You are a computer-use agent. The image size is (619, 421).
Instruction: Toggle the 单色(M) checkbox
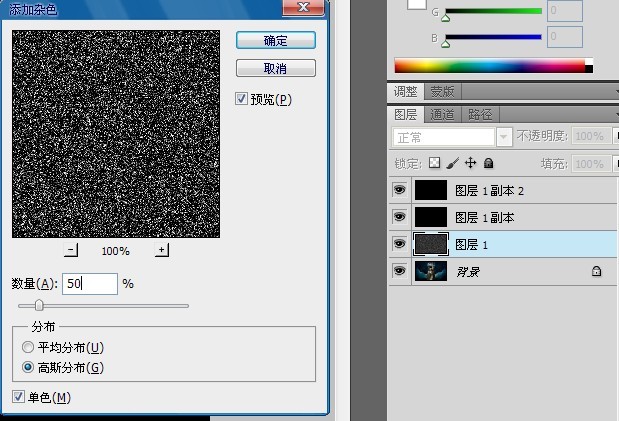[x=18, y=397]
